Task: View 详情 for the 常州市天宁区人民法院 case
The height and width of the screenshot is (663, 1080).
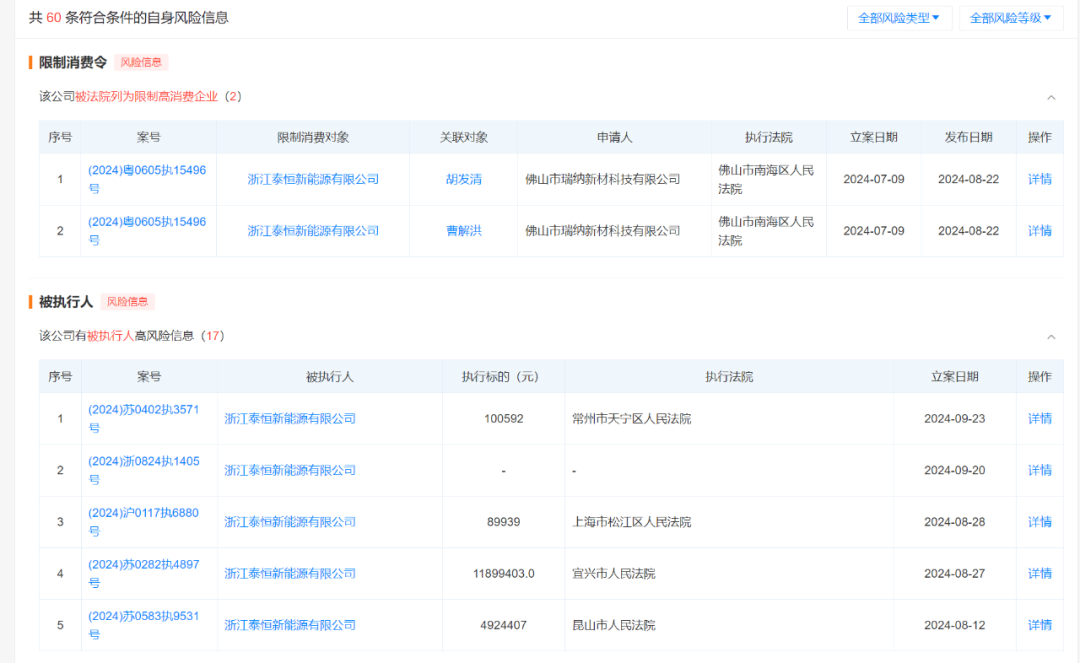Action: point(1039,419)
